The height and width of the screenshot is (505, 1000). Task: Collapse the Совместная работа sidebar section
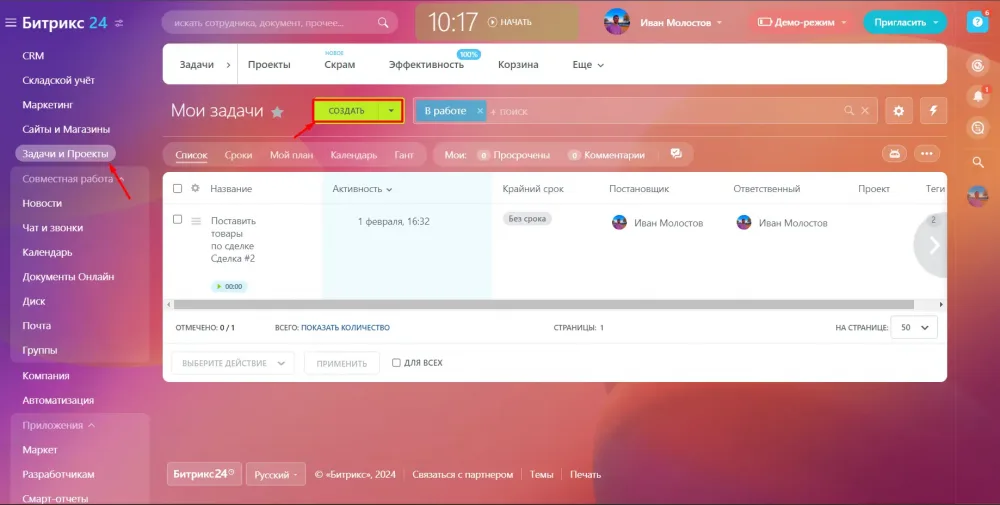click(73, 179)
